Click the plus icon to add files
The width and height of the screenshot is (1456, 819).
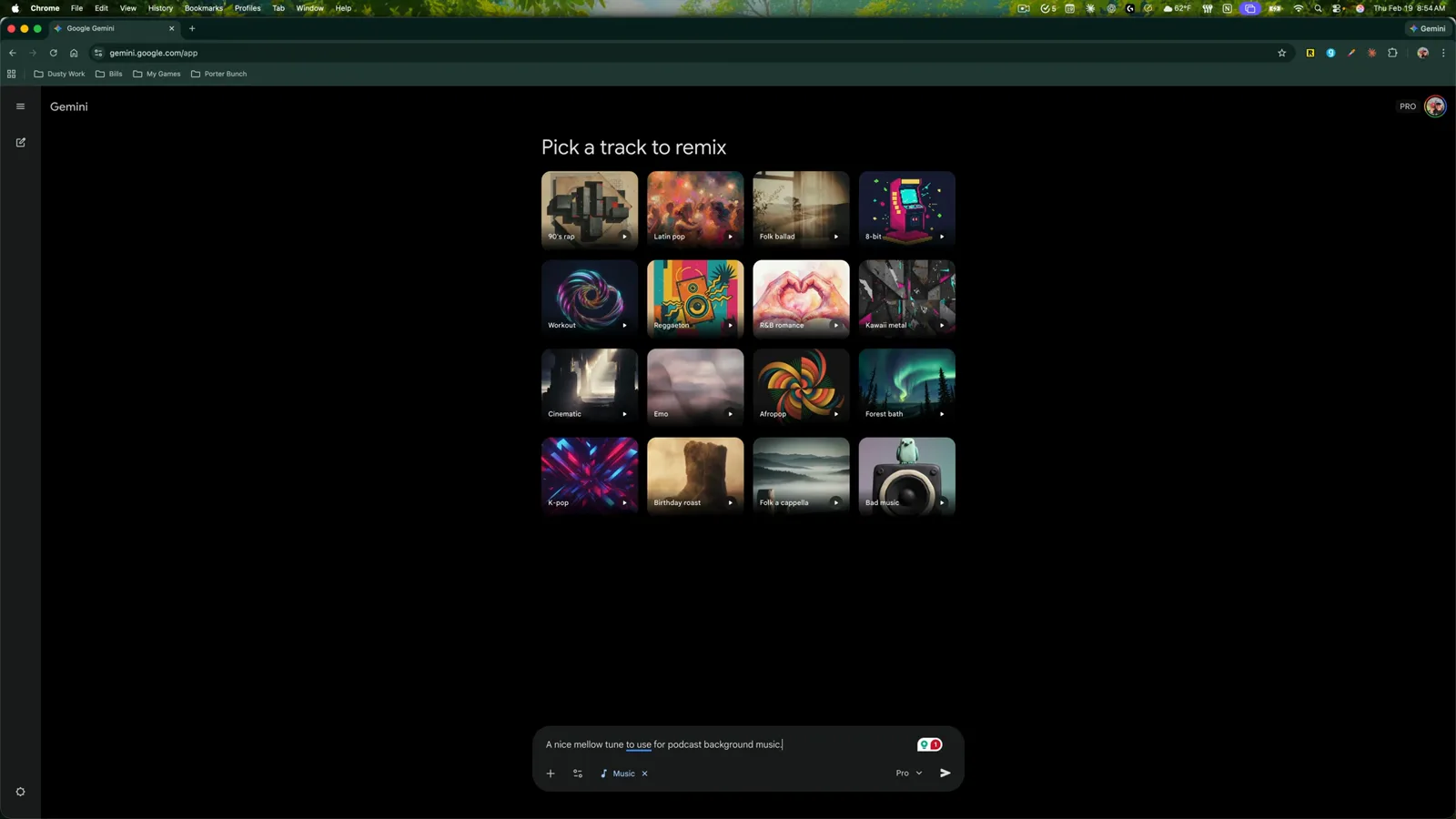click(551, 773)
